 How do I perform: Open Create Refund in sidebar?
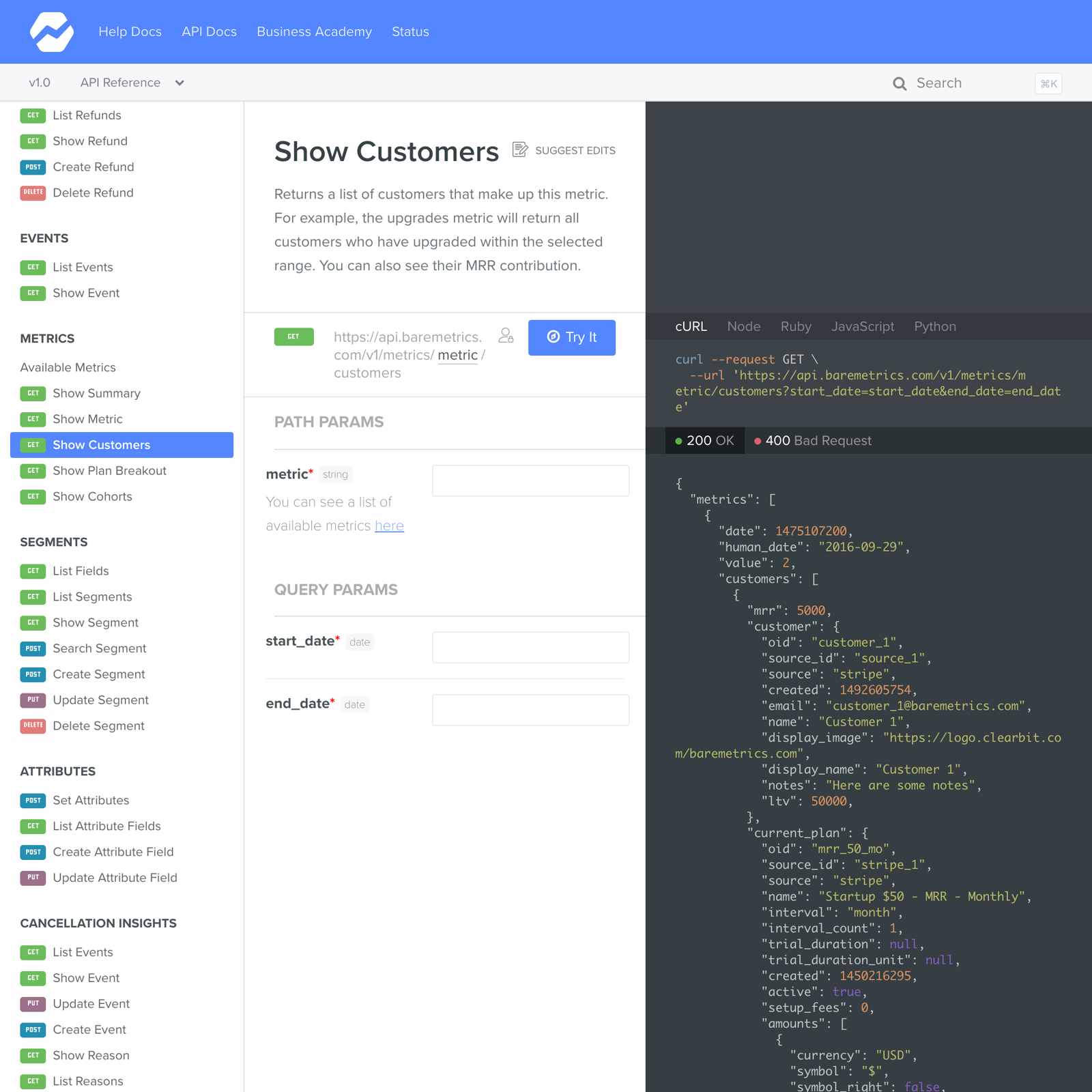click(94, 167)
